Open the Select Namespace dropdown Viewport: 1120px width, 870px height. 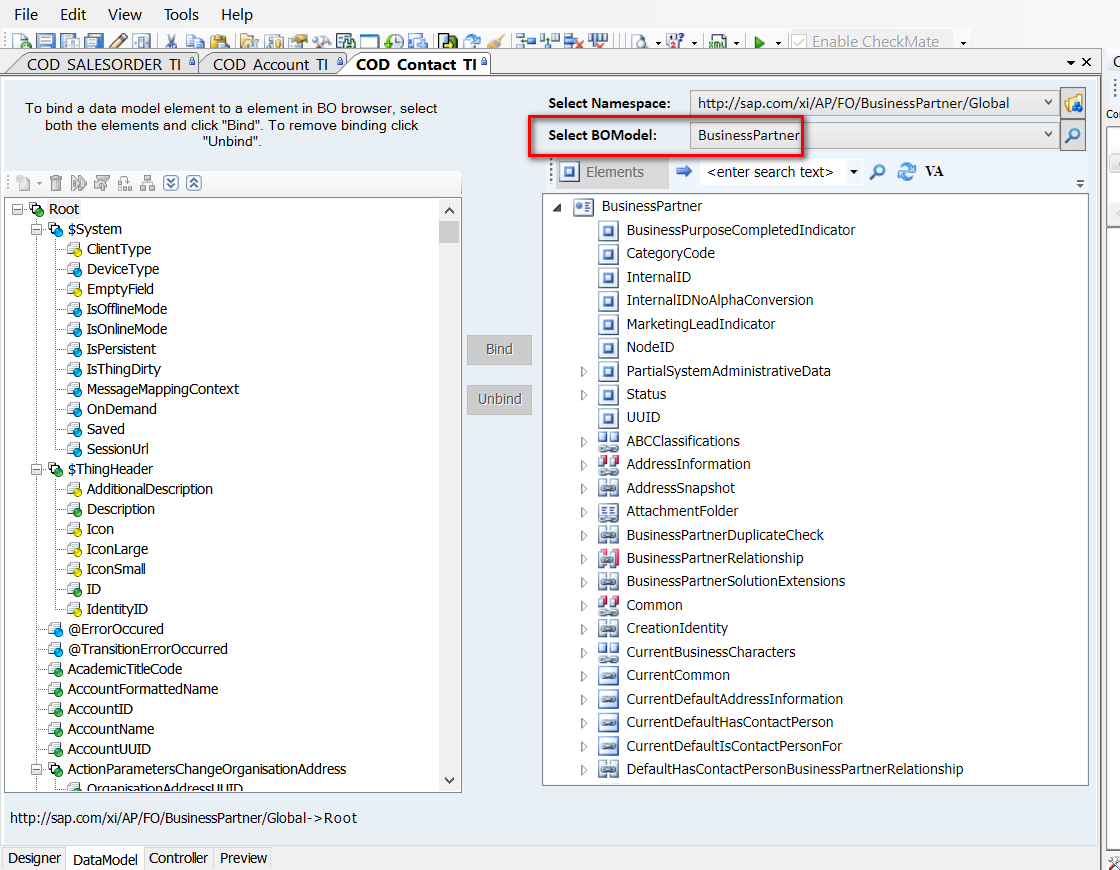click(1048, 103)
